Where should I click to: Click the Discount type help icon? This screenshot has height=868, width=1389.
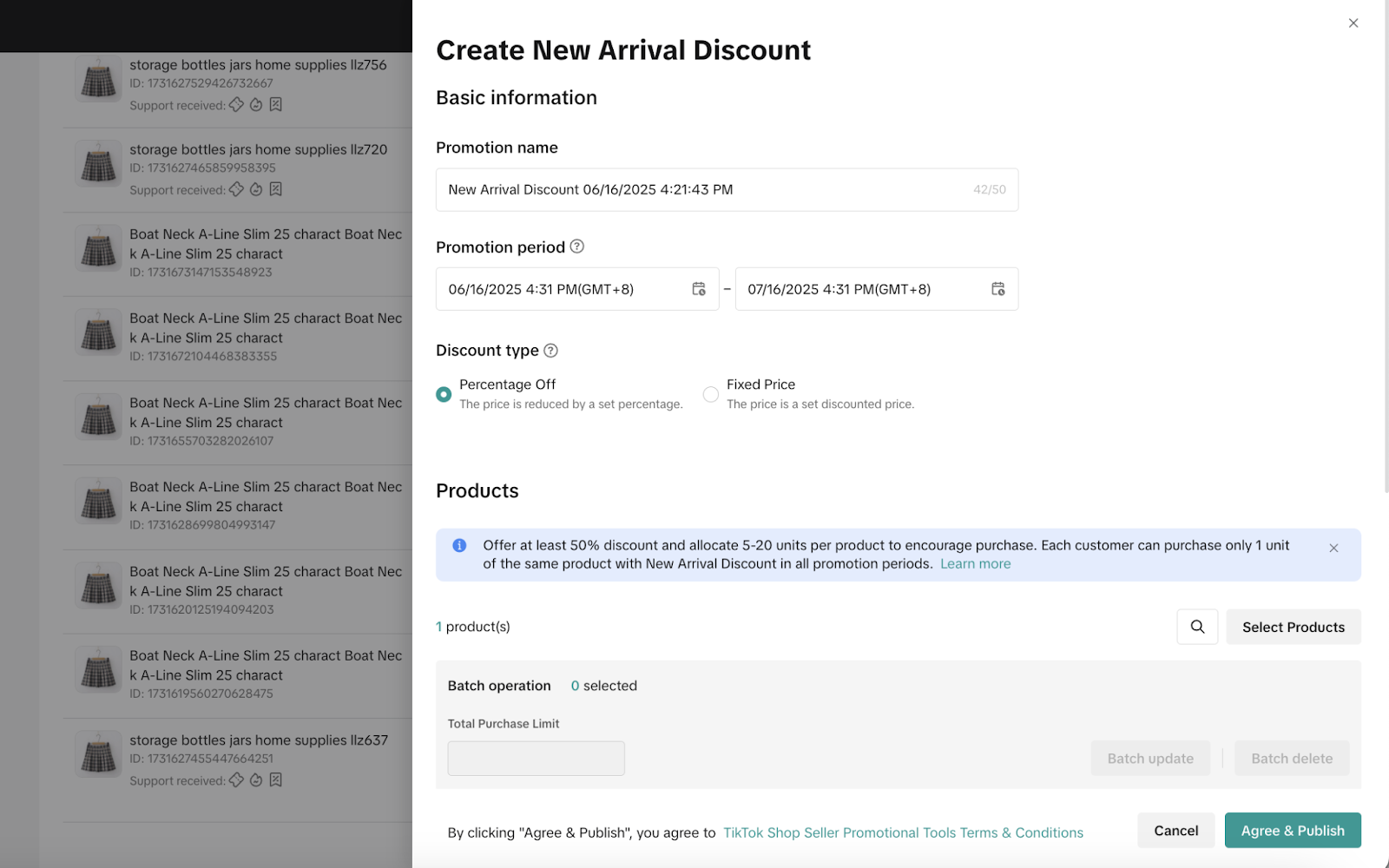(550, 351)
